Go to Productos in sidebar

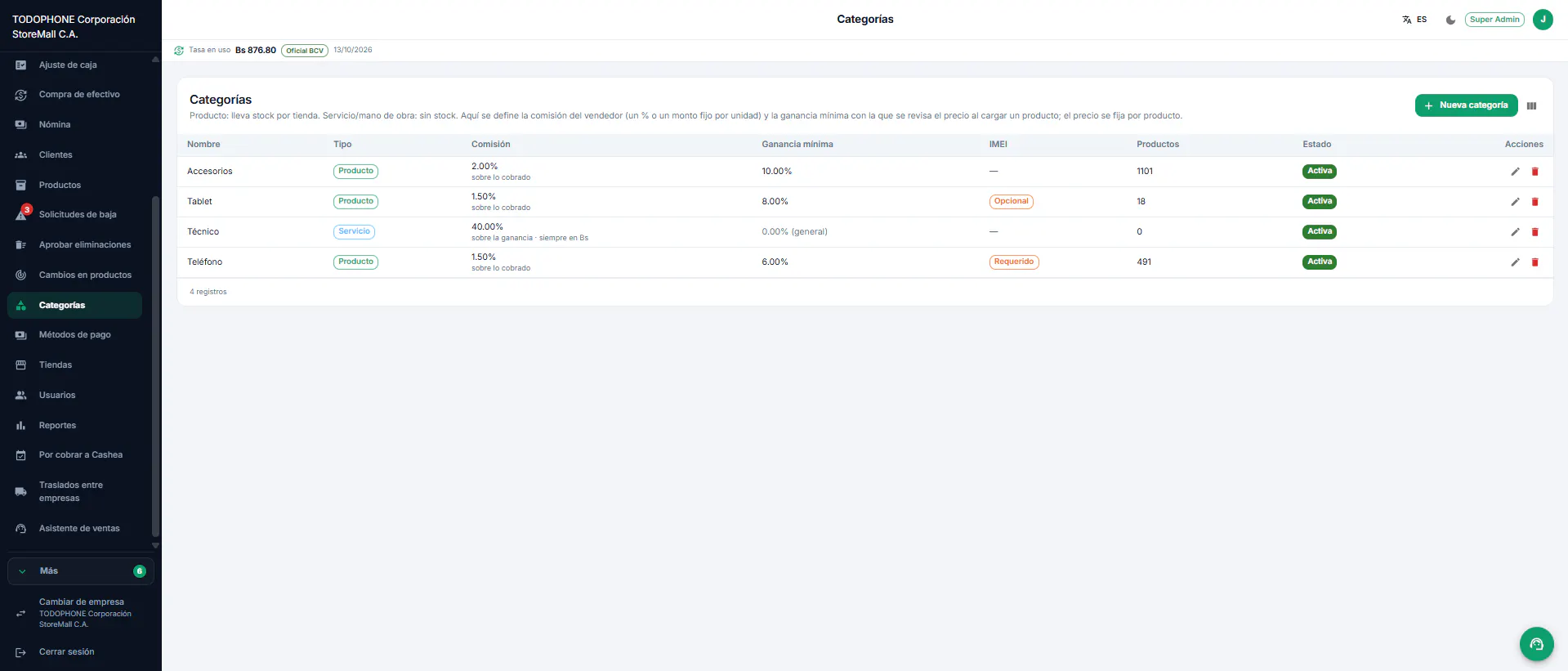point(75,186)
